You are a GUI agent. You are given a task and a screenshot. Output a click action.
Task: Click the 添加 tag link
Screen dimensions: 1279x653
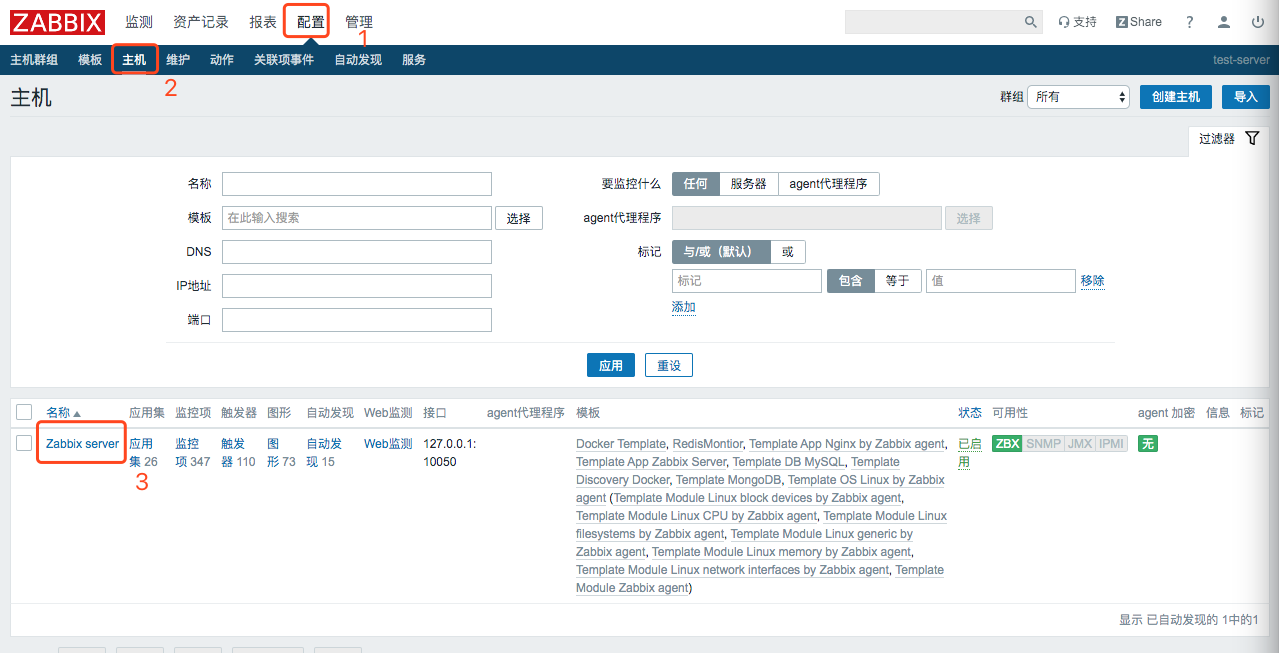pyautogui.click(x=684, y=307)
